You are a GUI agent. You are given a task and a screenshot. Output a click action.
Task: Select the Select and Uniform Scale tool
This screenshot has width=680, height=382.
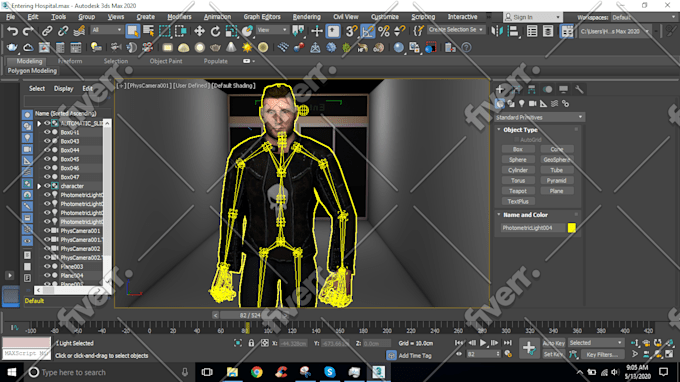[231, 31]
